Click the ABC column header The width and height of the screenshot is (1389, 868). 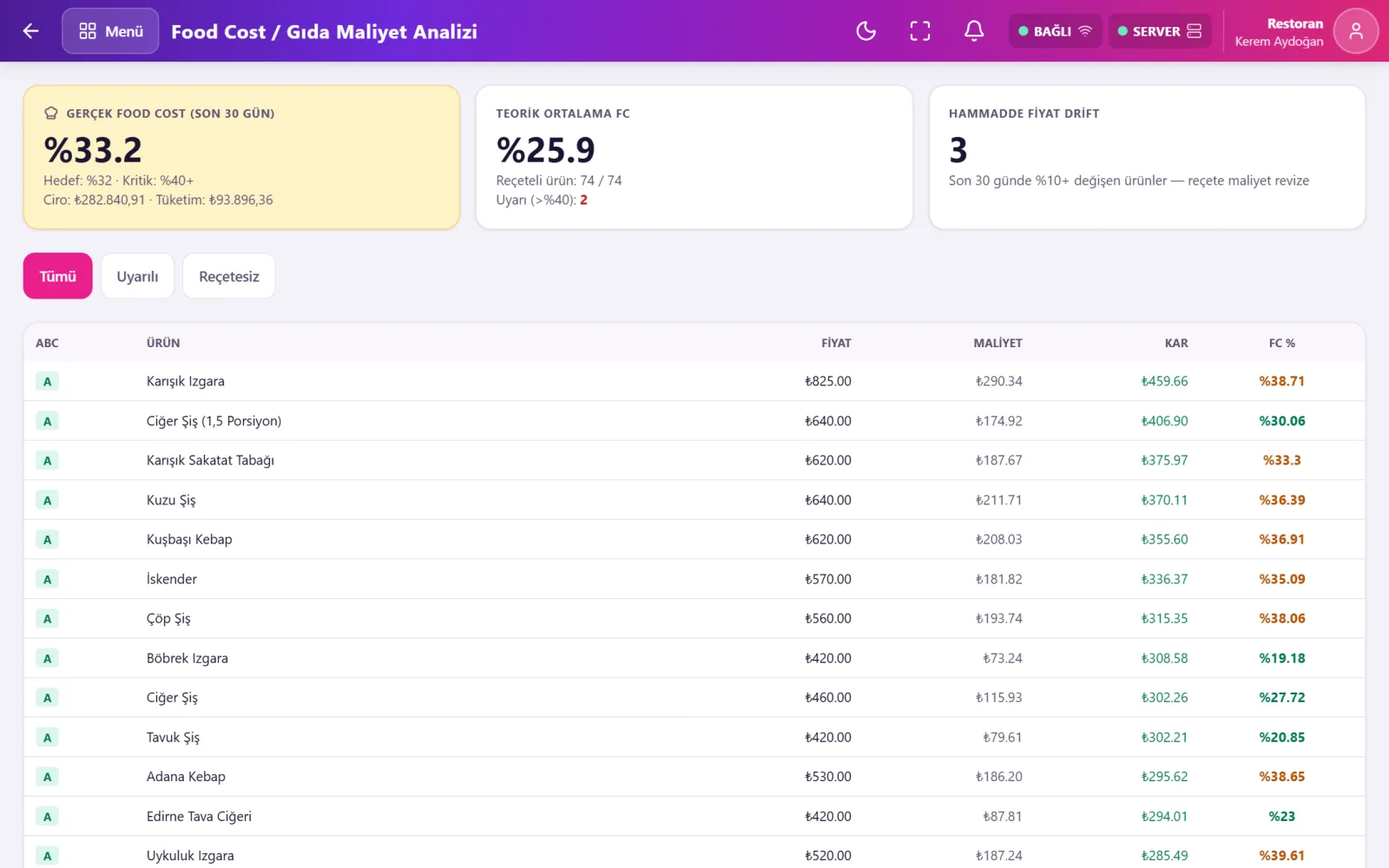click(x=47, y=343)
